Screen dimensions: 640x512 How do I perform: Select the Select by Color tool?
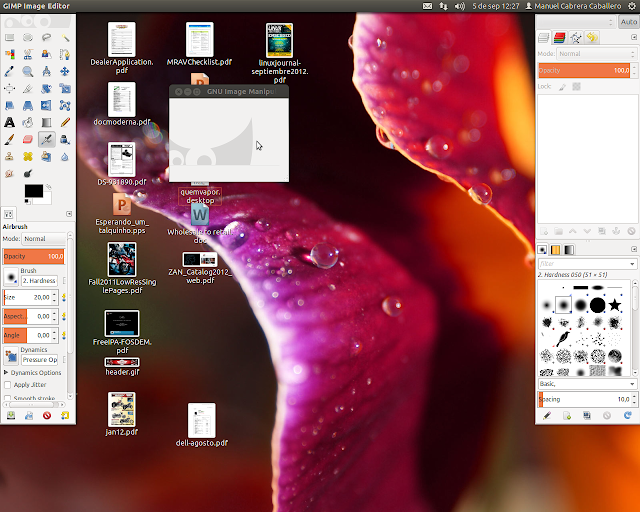9,54
